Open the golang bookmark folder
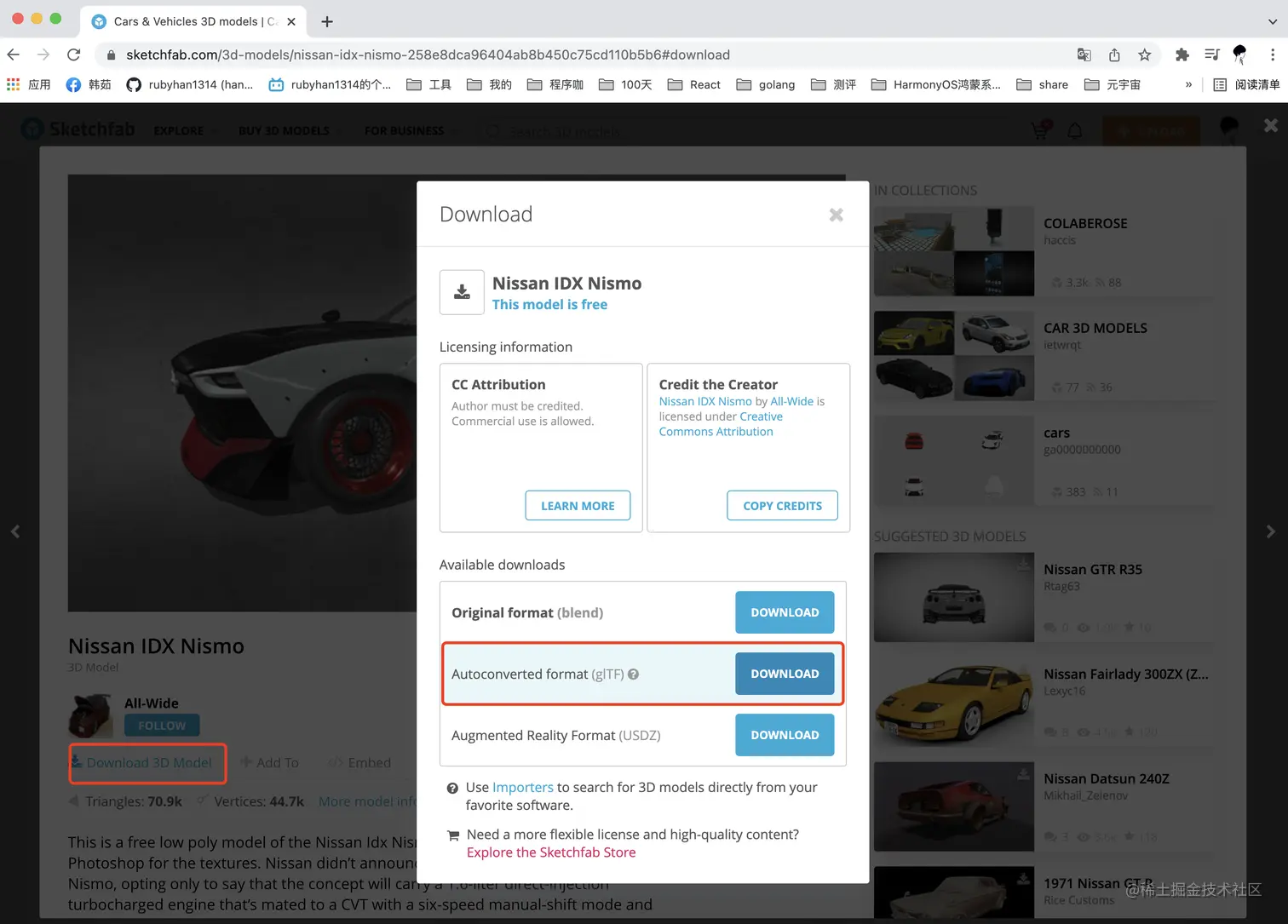1288x924 pixels. [x=765, y=84]
